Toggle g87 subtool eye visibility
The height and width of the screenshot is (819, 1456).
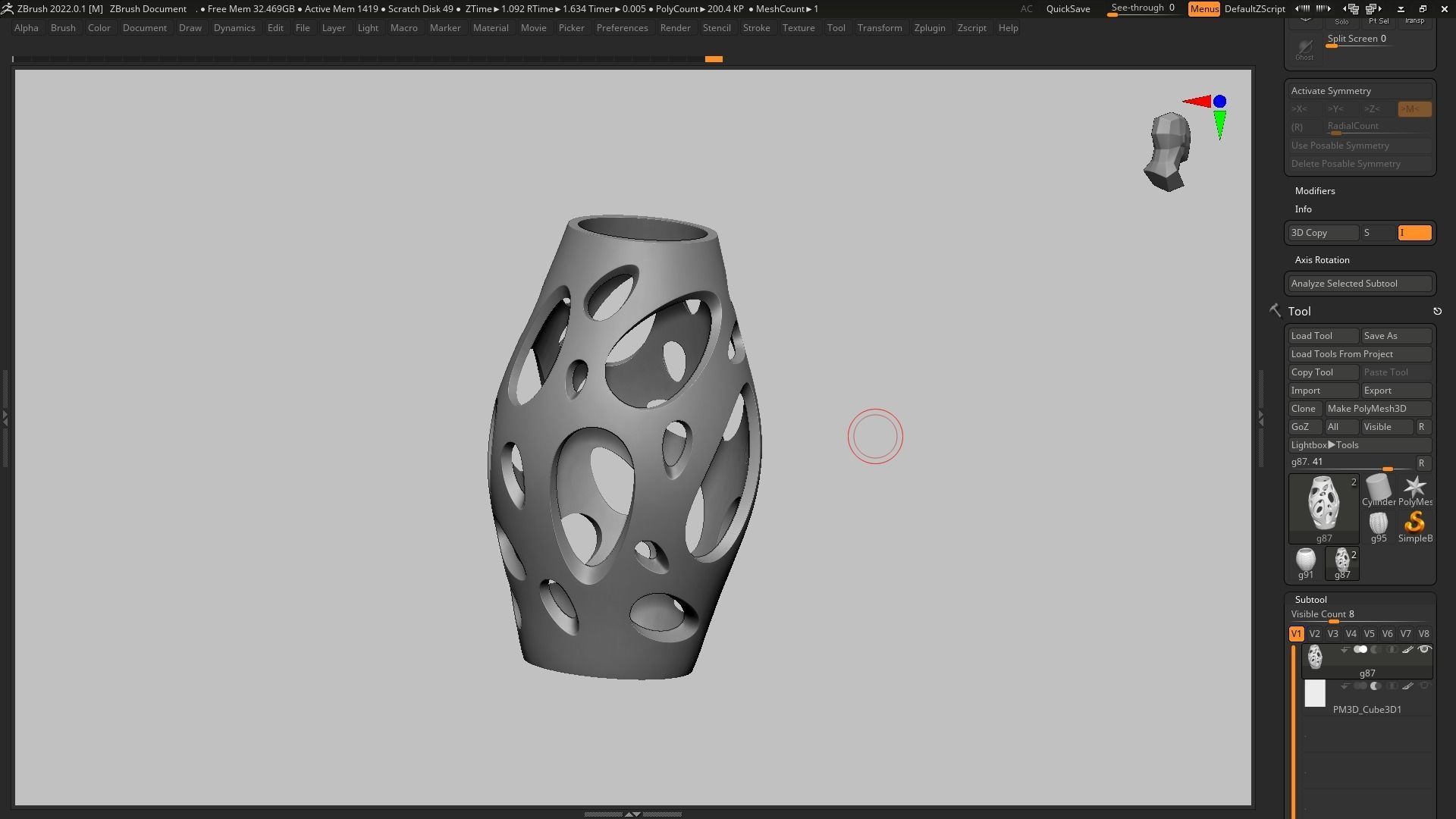(1424, 650)
